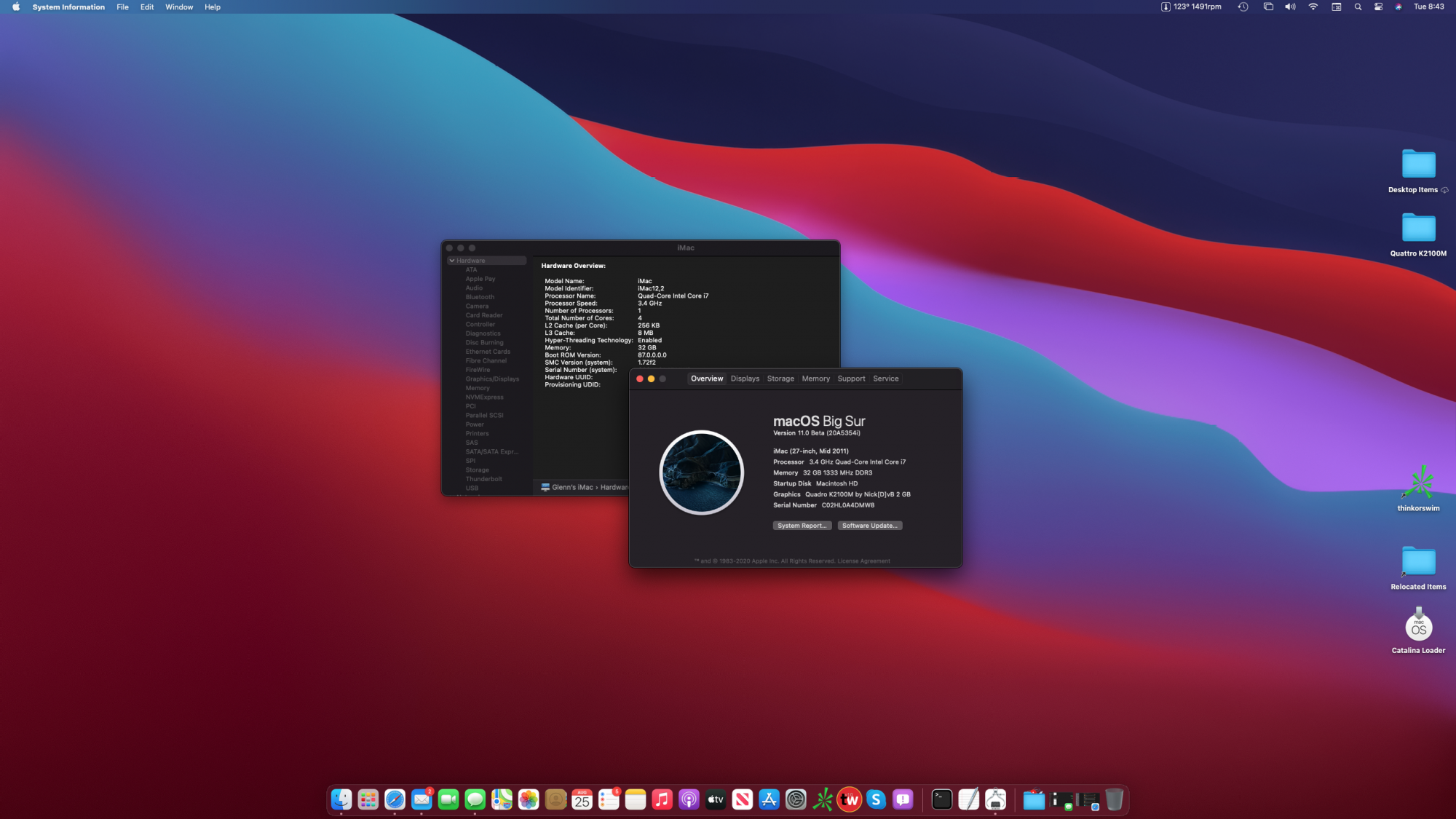This screenshot has width=1456, height=819.
Task: Open Messages in the dock
Action: coord(475,799)
